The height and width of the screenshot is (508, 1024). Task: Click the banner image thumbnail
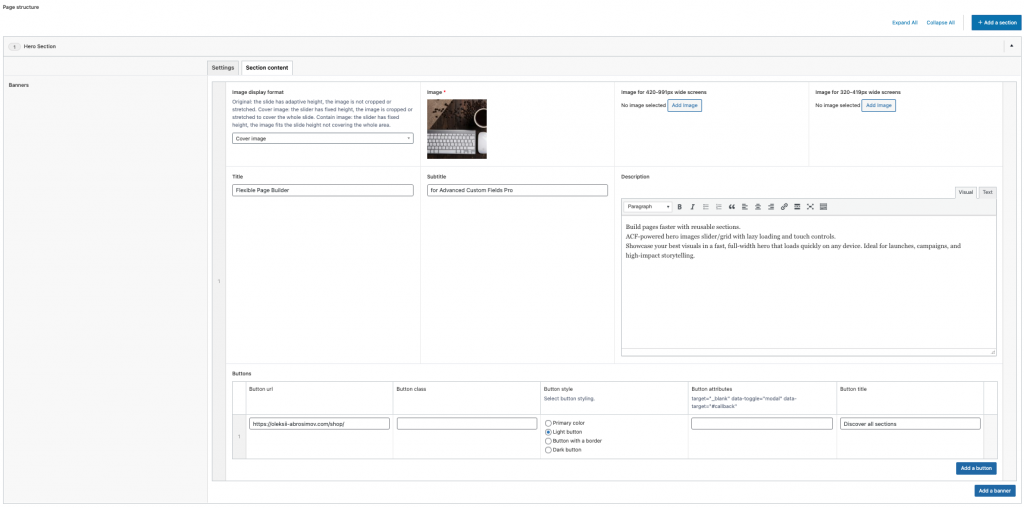click(x=456, y=129)
